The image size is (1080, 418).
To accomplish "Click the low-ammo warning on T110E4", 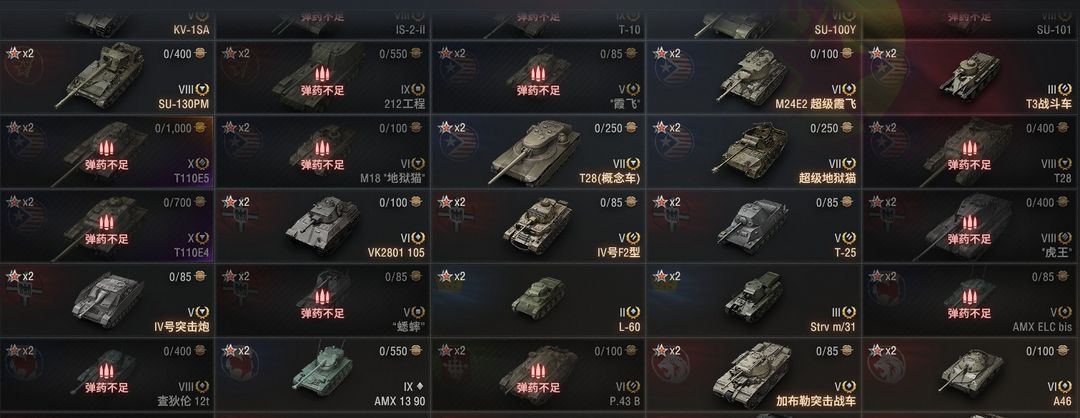I will click(x=106, y=231).
